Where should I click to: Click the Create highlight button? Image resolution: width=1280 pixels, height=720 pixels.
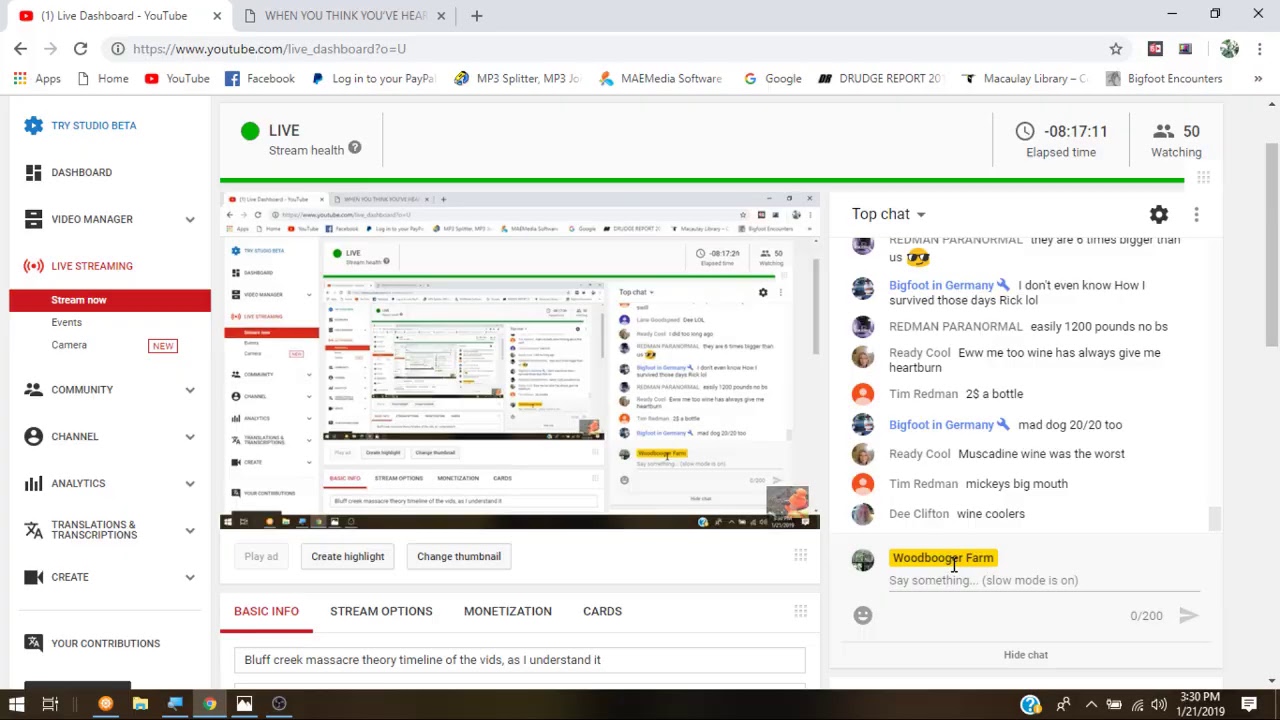(347, 556)
